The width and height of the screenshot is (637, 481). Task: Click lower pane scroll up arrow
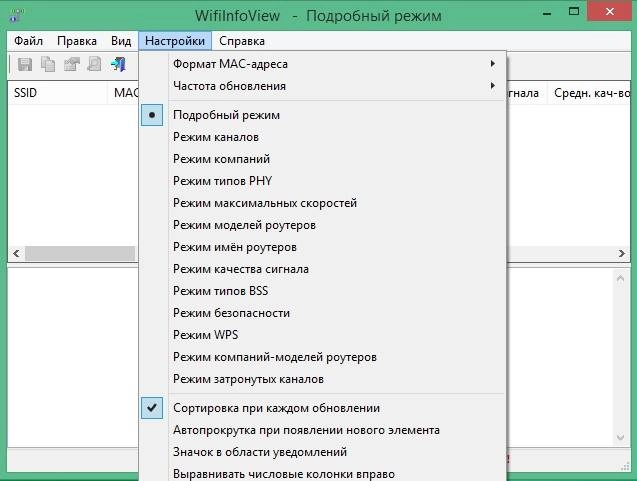620,279
